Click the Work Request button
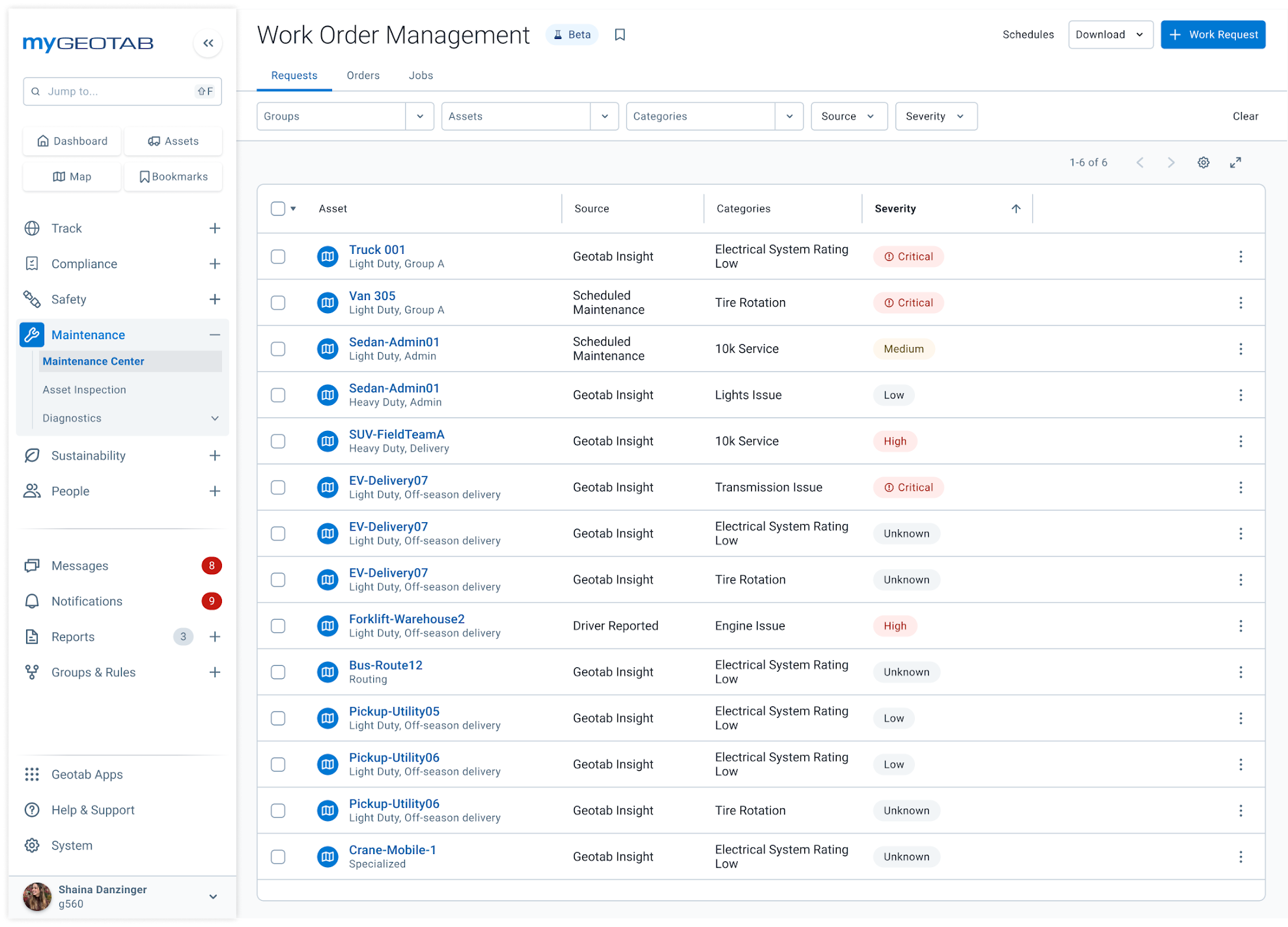Viewport: 1288px width, 927px height. pos(1212,35)
